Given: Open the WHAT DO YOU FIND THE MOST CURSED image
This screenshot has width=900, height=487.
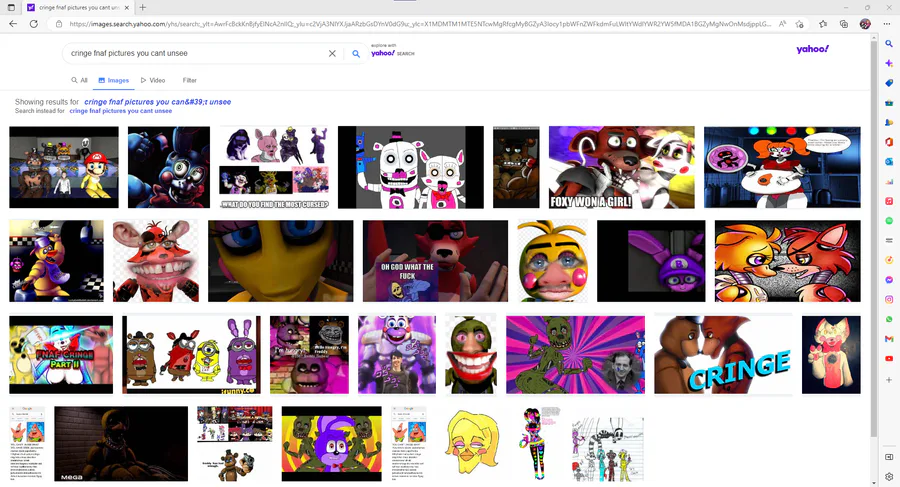Looking at the screenshot, I should pos(274,167).
